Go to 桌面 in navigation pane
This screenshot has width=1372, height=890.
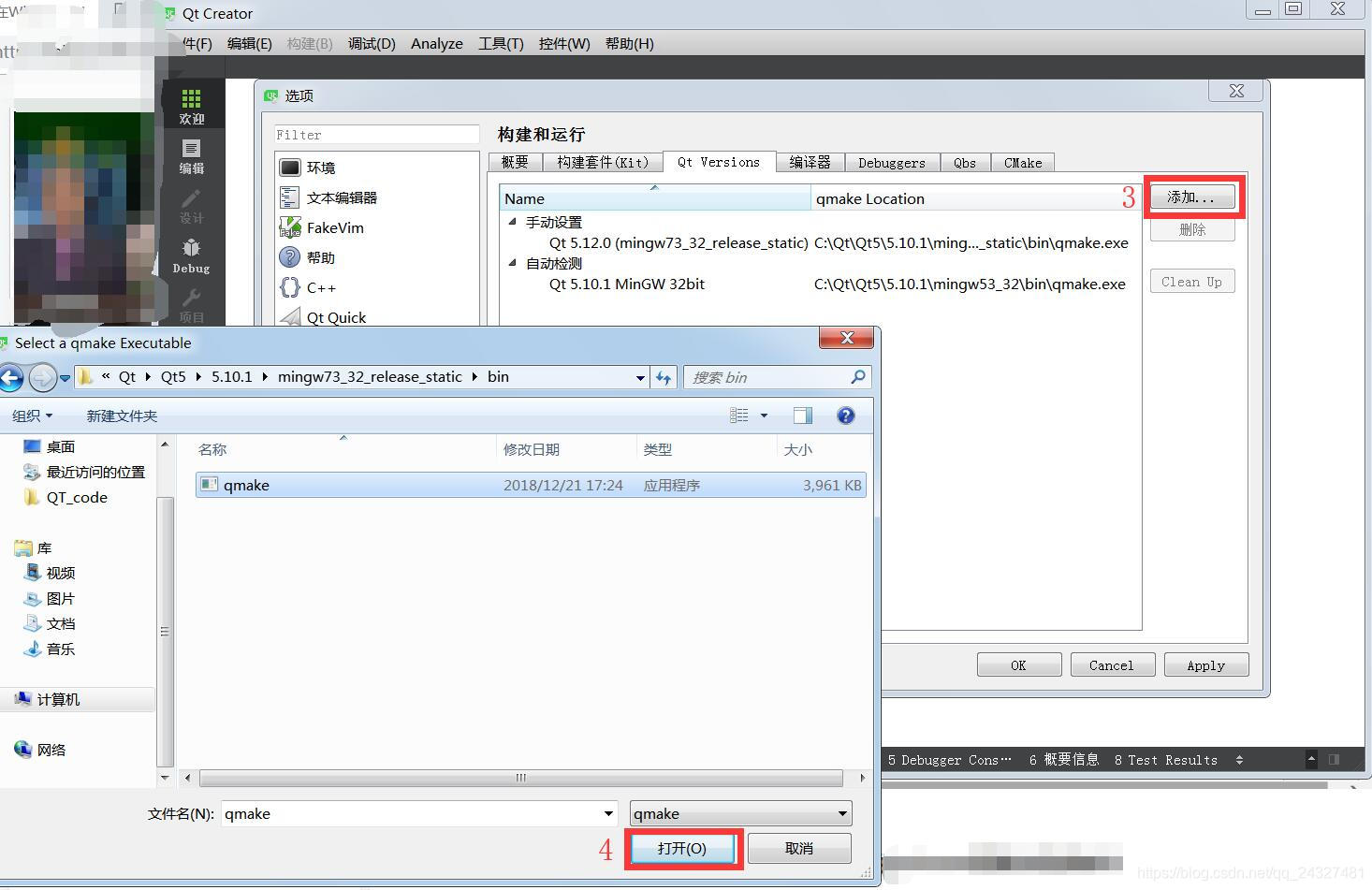(x=50, y=446)
